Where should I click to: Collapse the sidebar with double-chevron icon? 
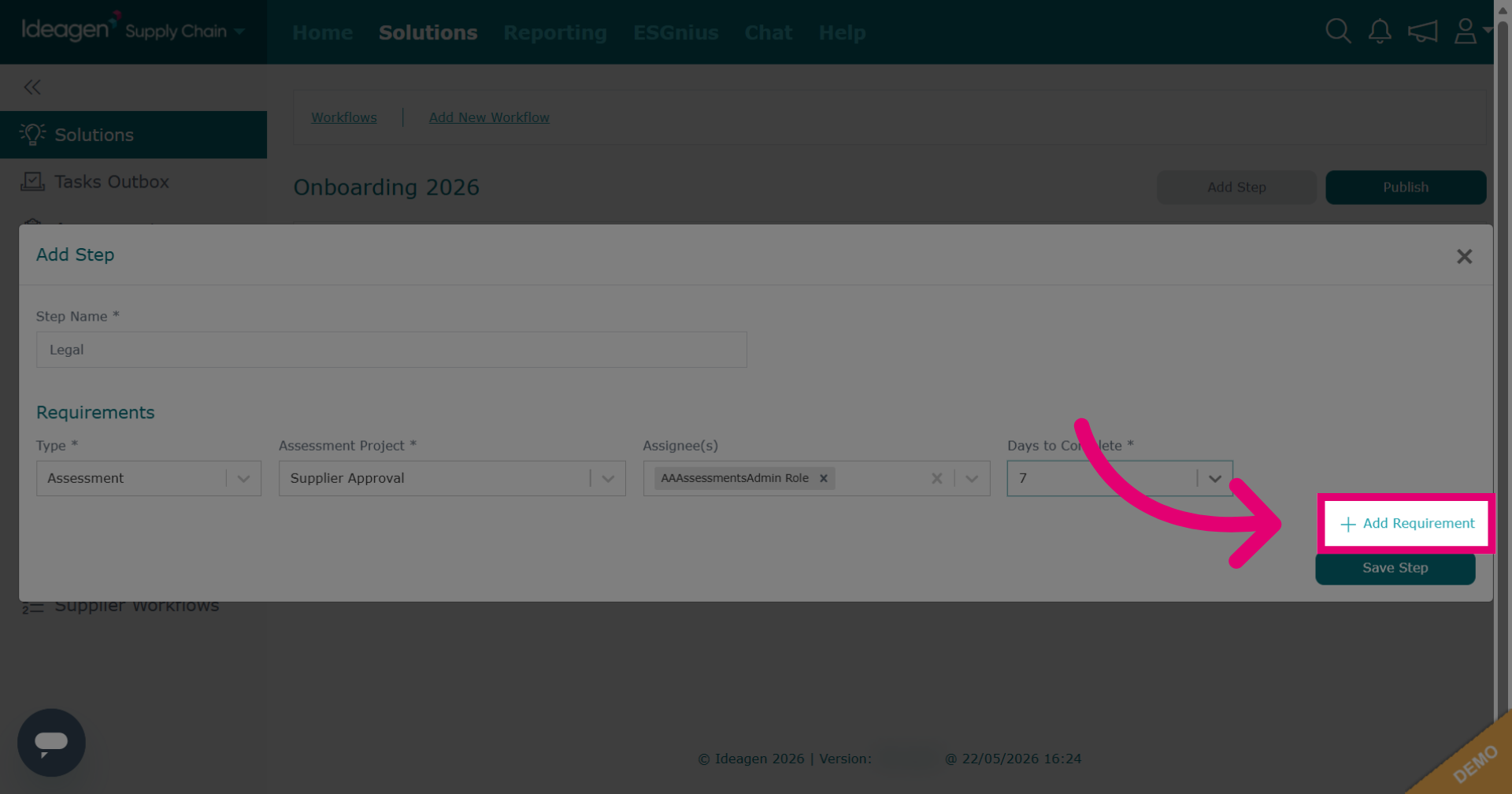point(32,87)
